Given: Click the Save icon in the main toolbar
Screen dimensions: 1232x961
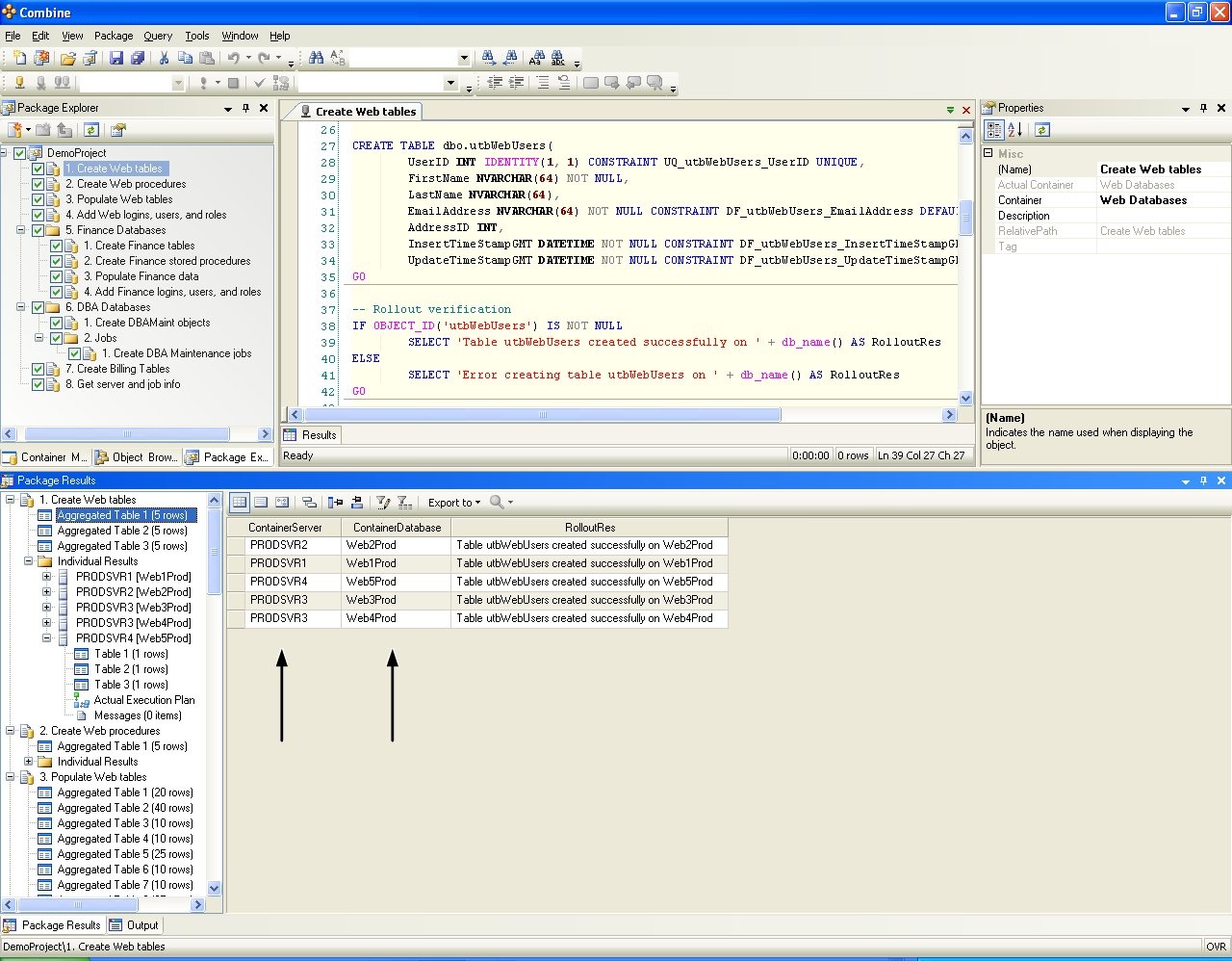Looking at the screenshot, I should (116, 59).
